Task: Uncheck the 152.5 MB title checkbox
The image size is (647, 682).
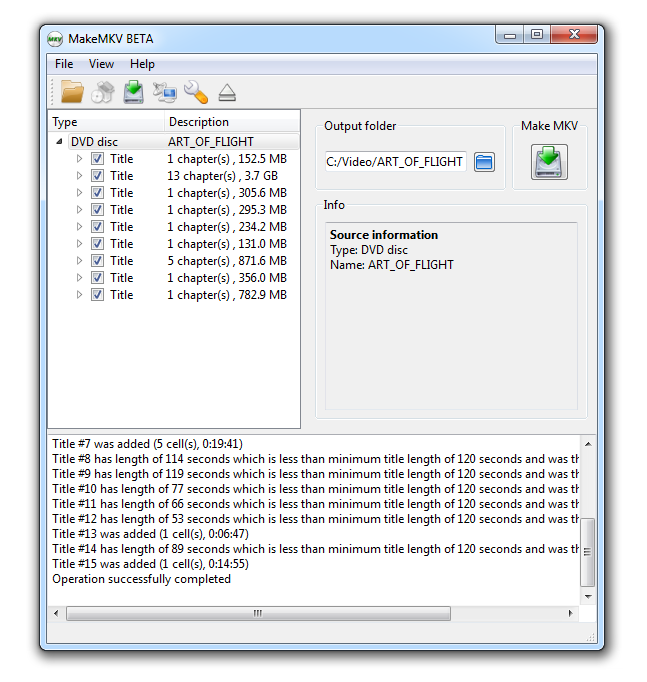Action: pos(97,159)
